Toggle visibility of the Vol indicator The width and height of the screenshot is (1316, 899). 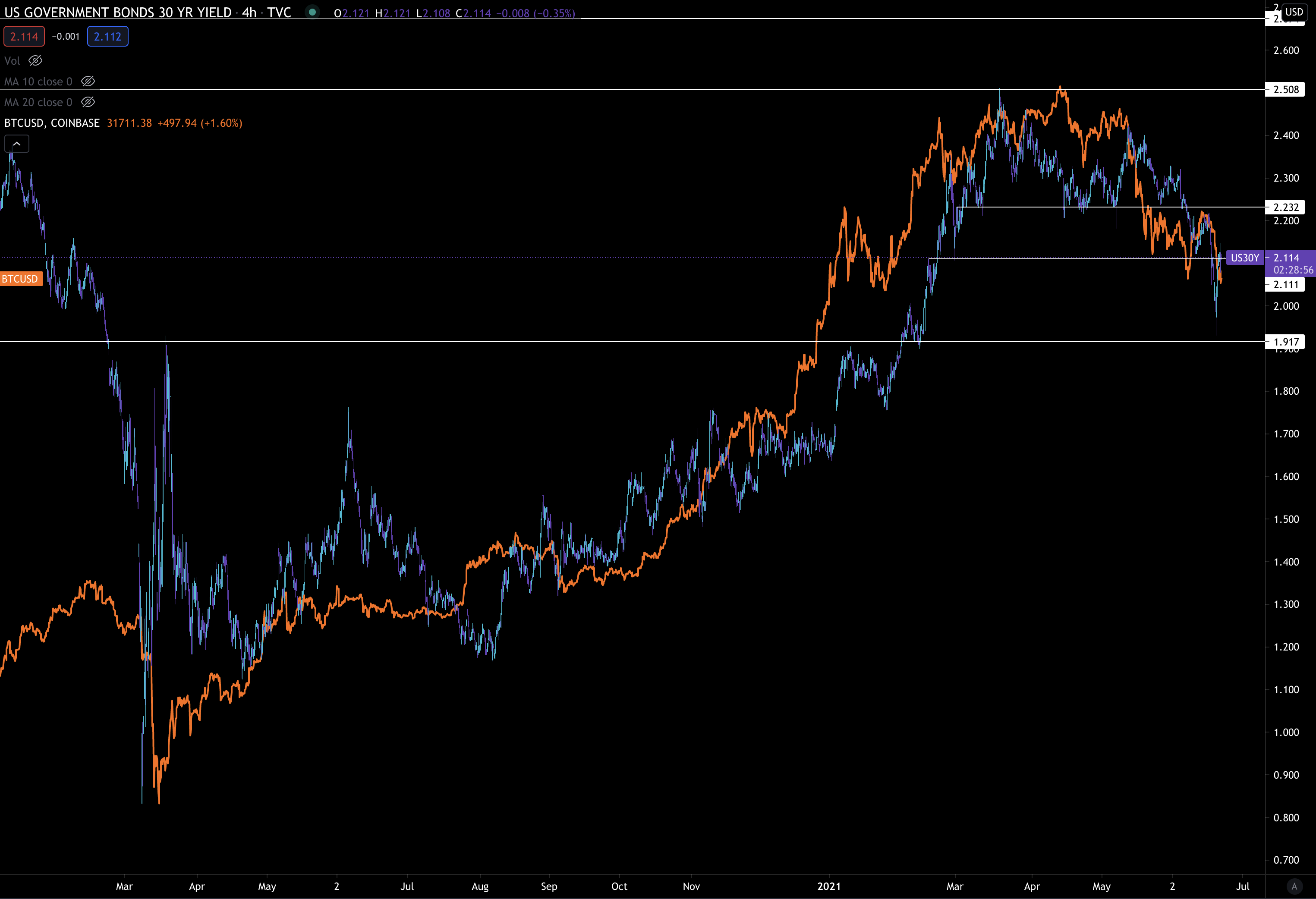(x=35, y=60)
